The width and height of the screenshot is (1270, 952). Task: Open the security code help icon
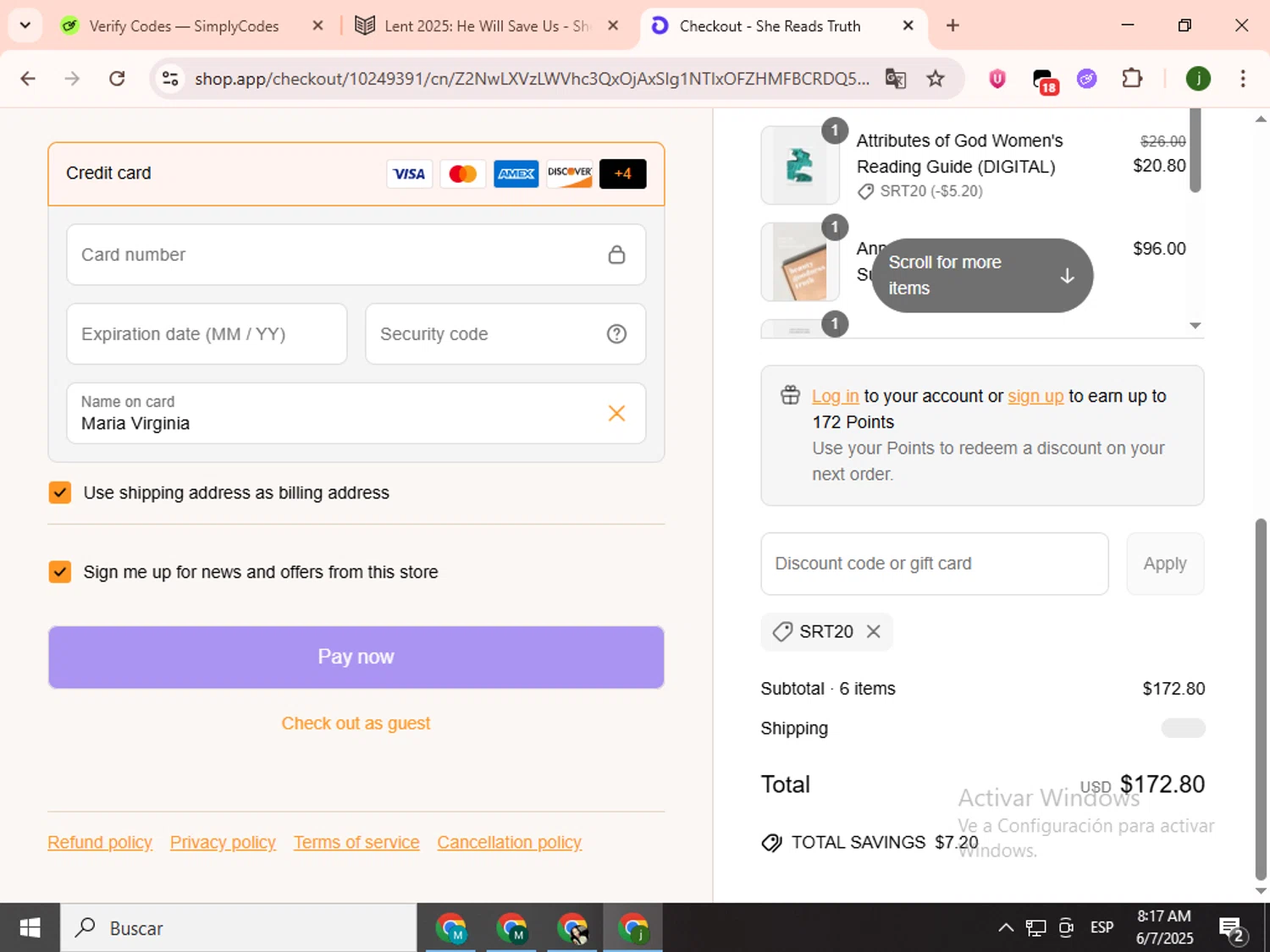point(617,334)
